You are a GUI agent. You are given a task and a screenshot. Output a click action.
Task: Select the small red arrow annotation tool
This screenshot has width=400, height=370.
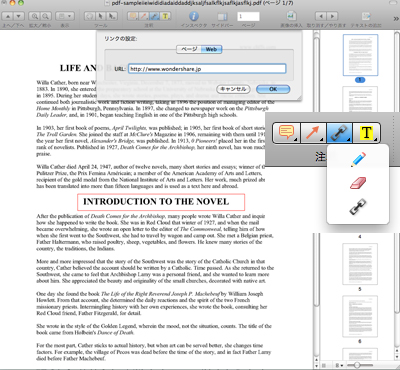point(144,16)
